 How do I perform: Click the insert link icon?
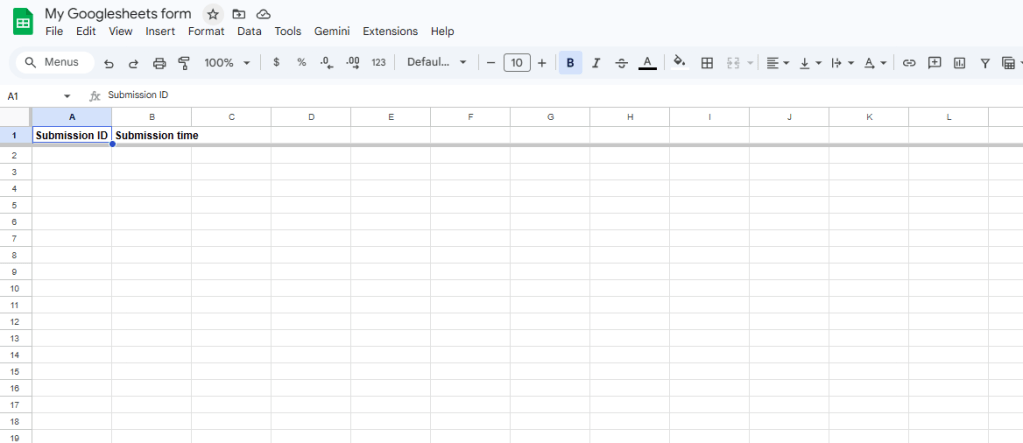click(x=909, y=63)
